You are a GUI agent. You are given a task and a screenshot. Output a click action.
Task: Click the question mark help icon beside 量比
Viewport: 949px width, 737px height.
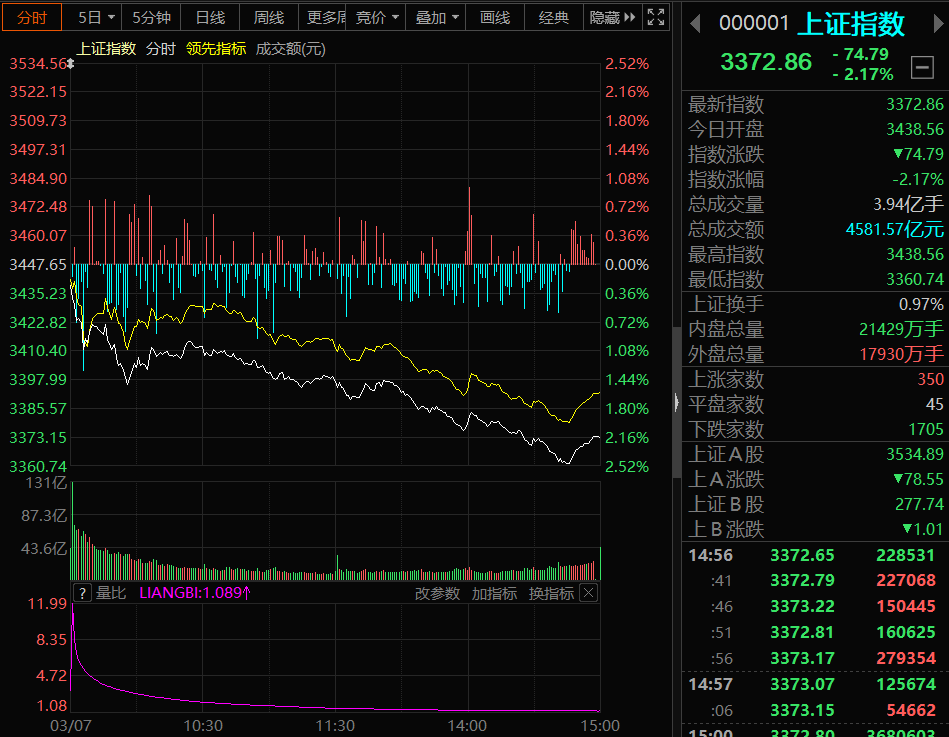82,593
